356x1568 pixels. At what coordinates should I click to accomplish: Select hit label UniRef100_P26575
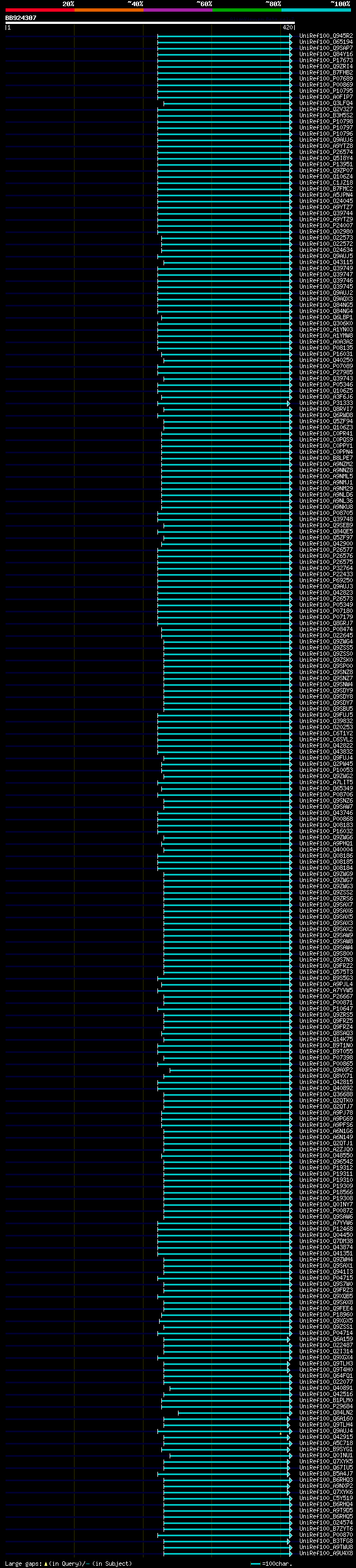pyautogui.click(x=325, y=562)
